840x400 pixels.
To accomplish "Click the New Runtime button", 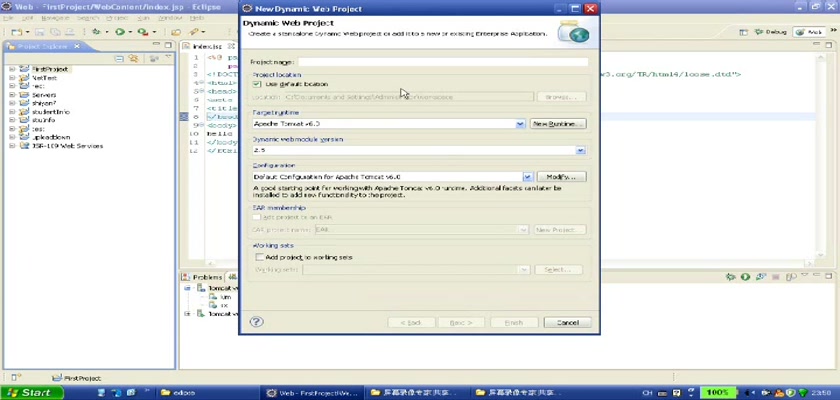I will coord(558,124).
